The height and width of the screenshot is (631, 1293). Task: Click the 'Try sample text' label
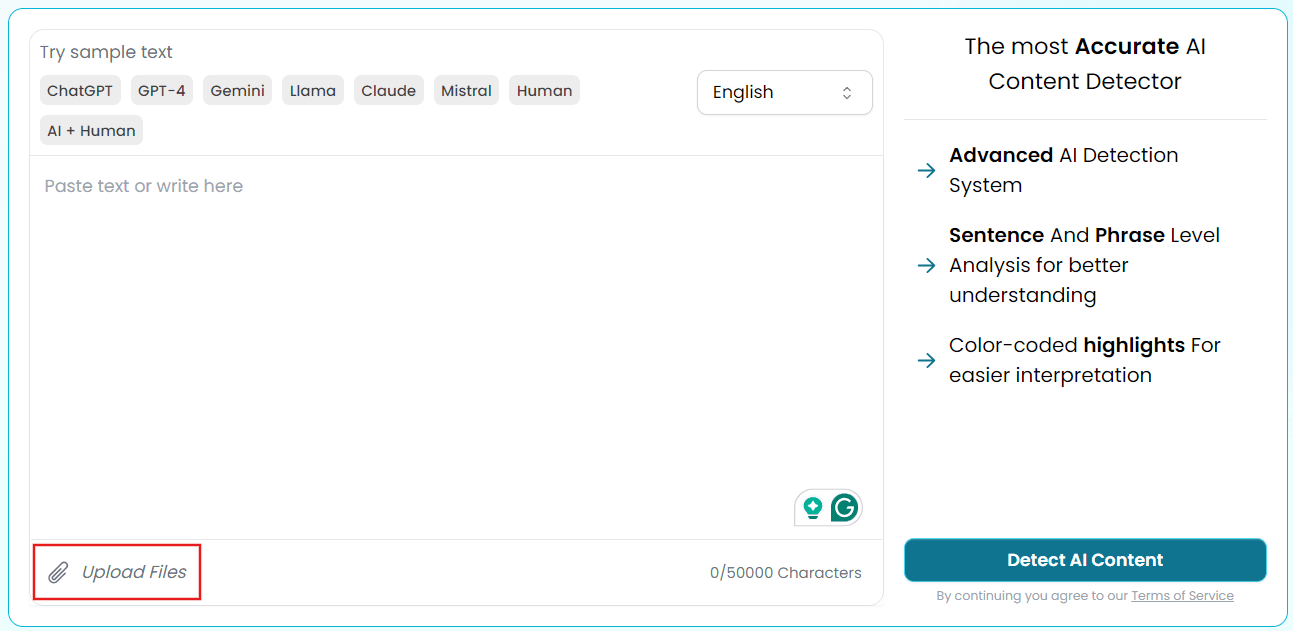[x=106, y=52]
